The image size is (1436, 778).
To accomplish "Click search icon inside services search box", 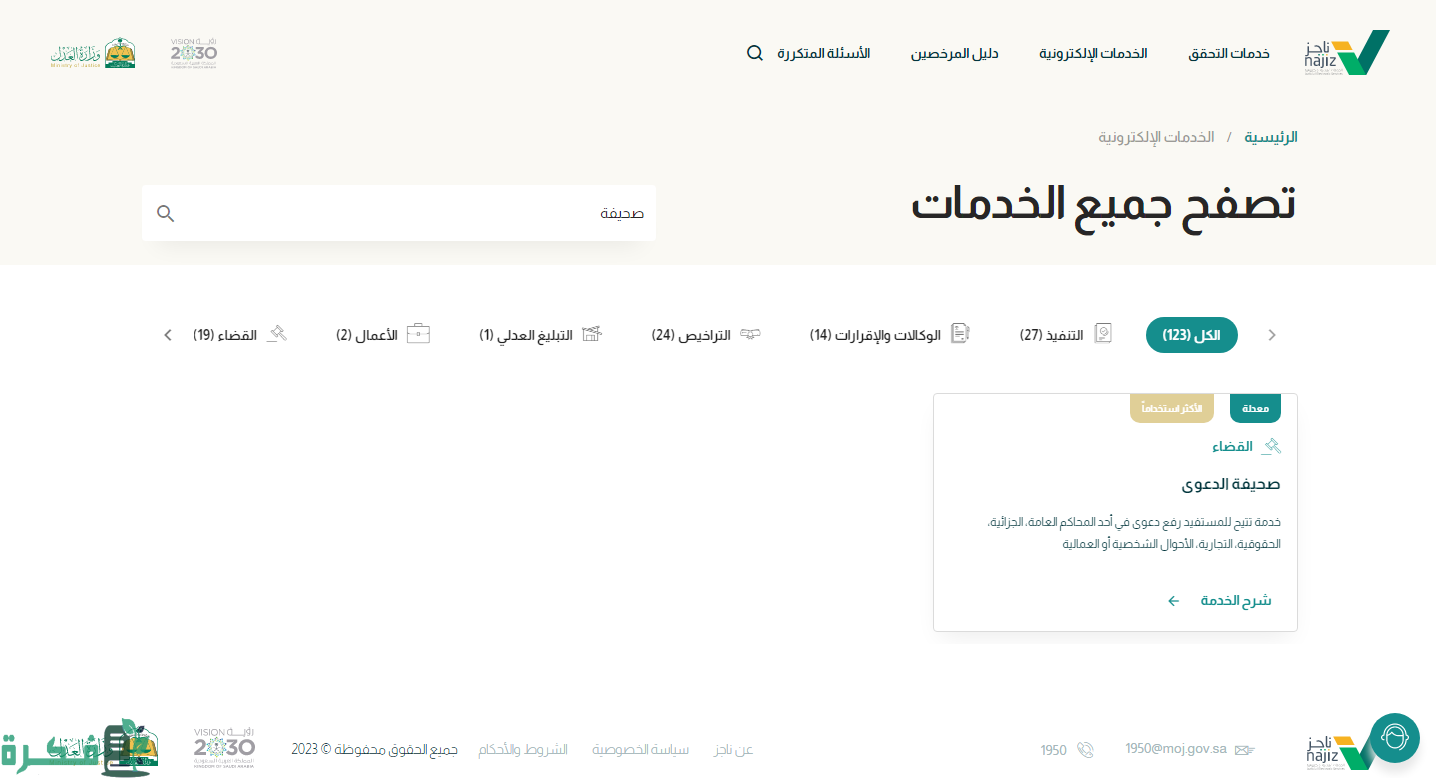I will (x=166, y=213).
